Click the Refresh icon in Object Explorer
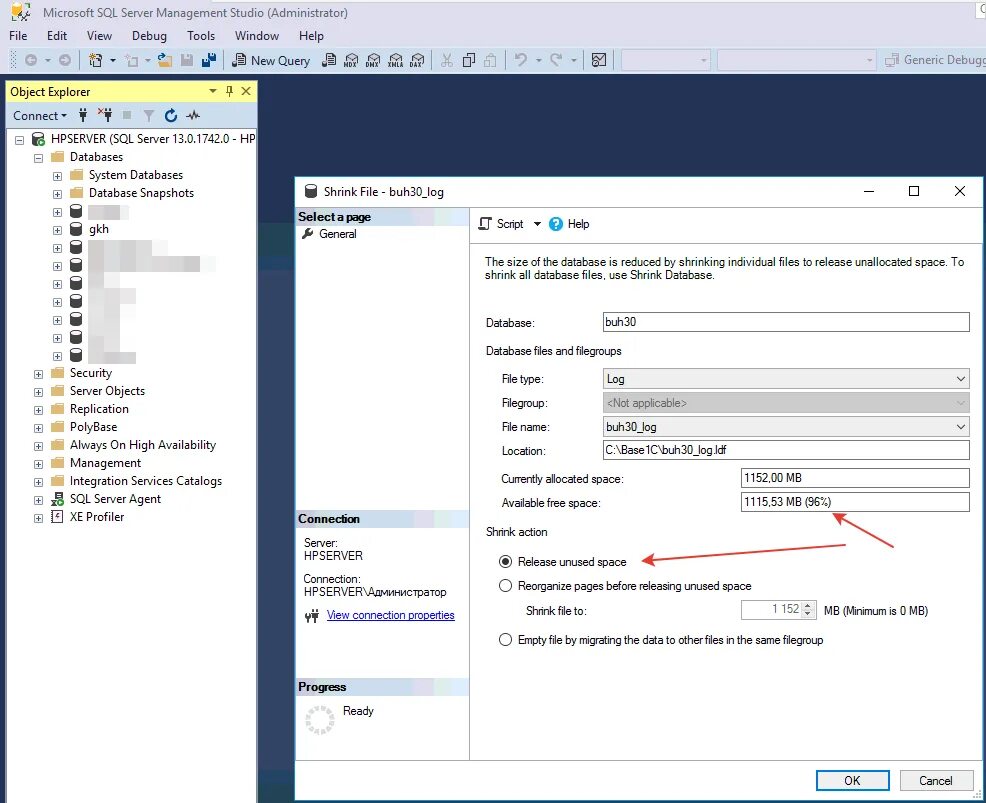The height and width of the screenshot is (803, 986). tap(170, 115)
